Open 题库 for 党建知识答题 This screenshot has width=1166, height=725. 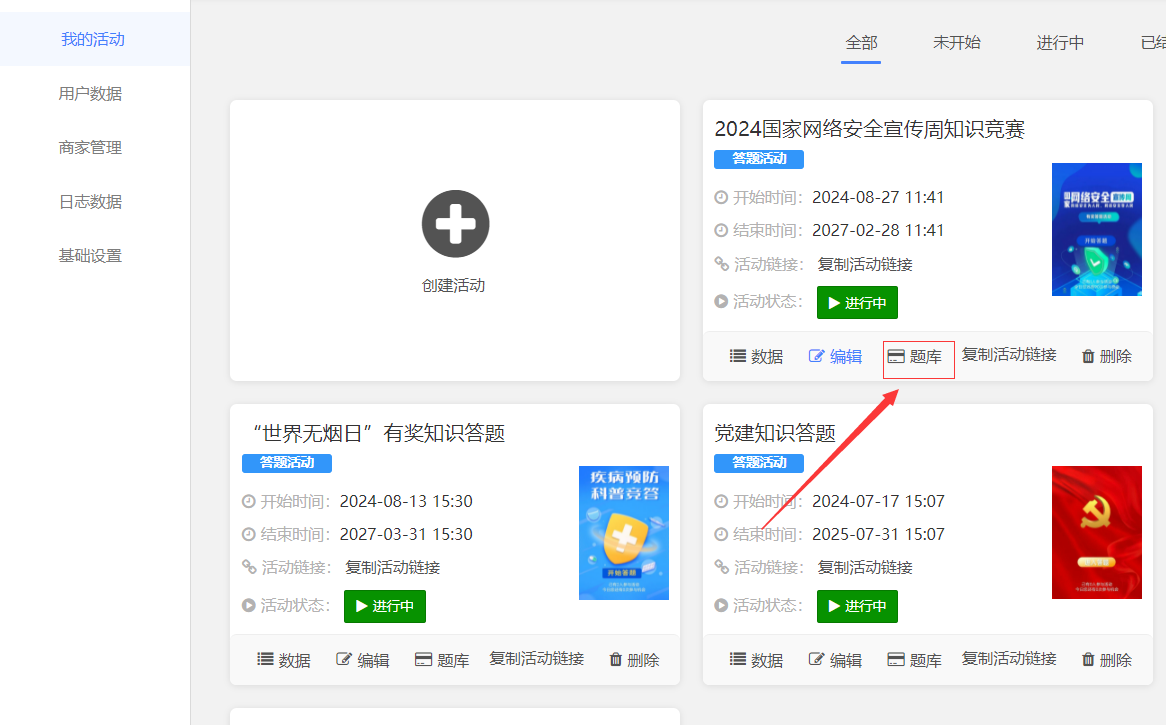[x=915, y=660]
